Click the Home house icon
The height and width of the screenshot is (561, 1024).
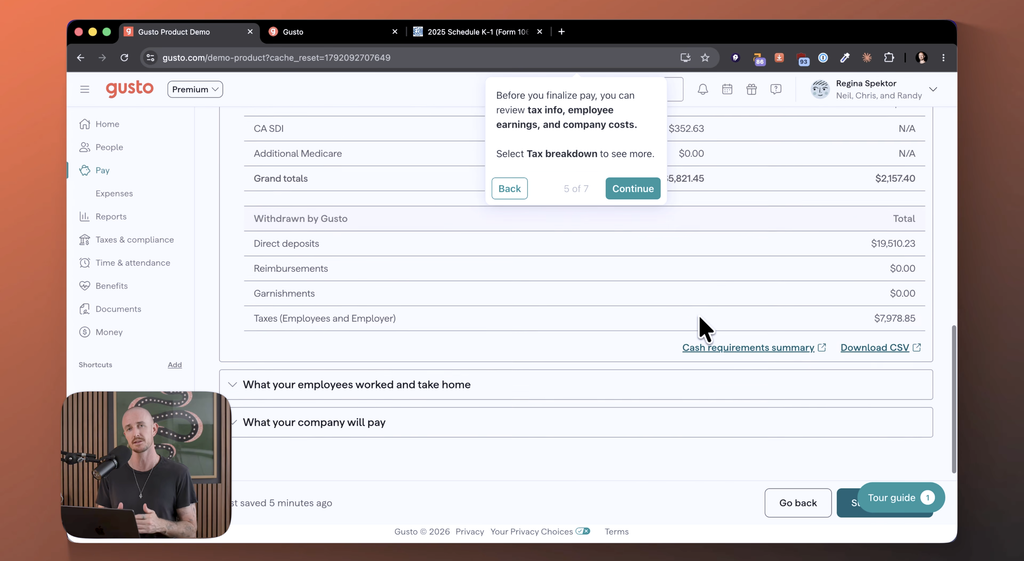point(84,124)
